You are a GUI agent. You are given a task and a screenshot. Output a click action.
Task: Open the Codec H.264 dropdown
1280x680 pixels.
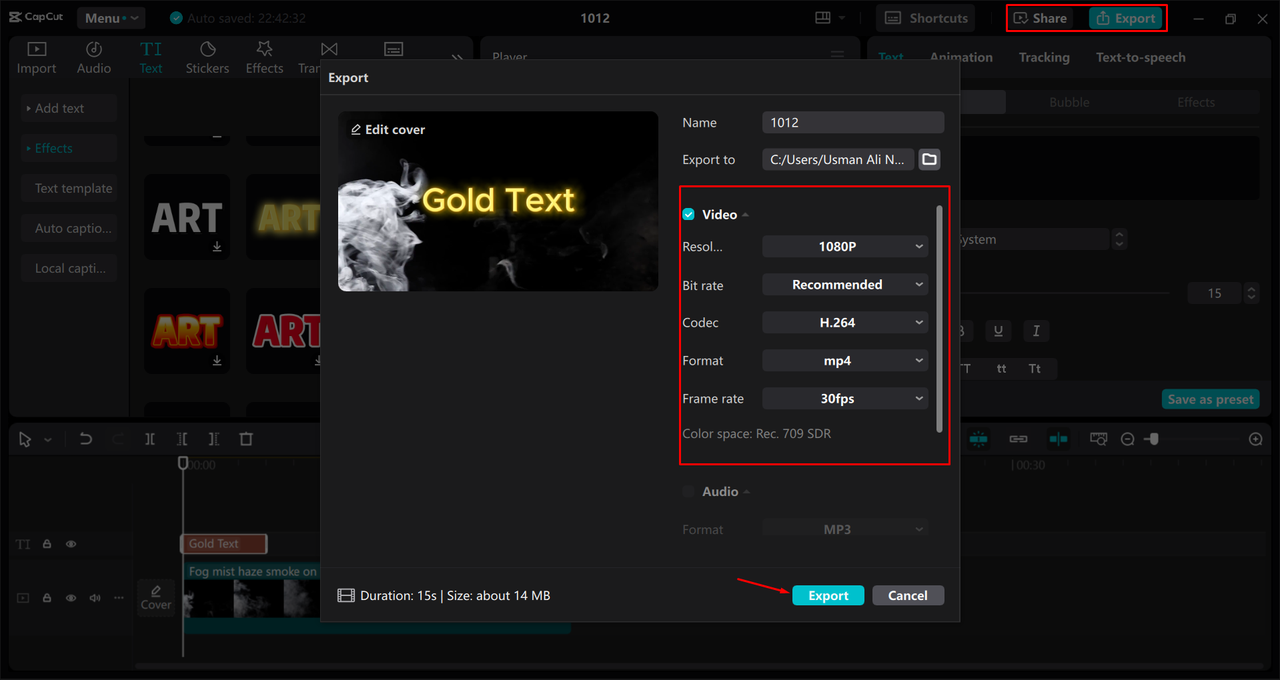(x=845, y=323)
